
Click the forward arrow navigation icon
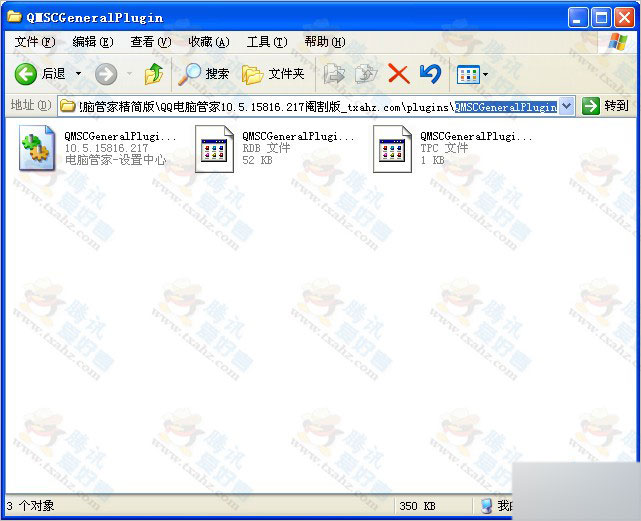point(106,74)
